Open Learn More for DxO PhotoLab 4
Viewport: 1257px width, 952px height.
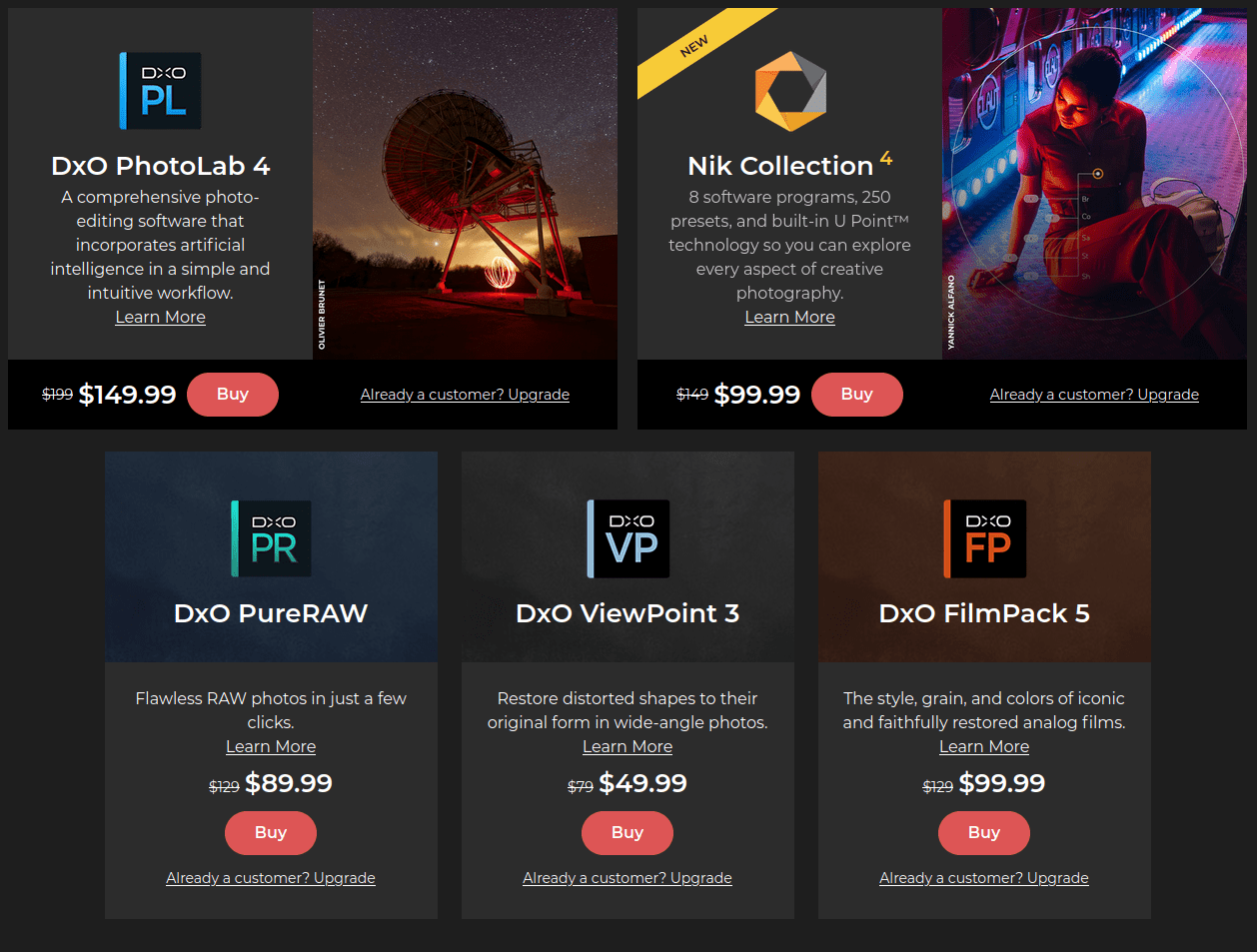click(160, 317)
